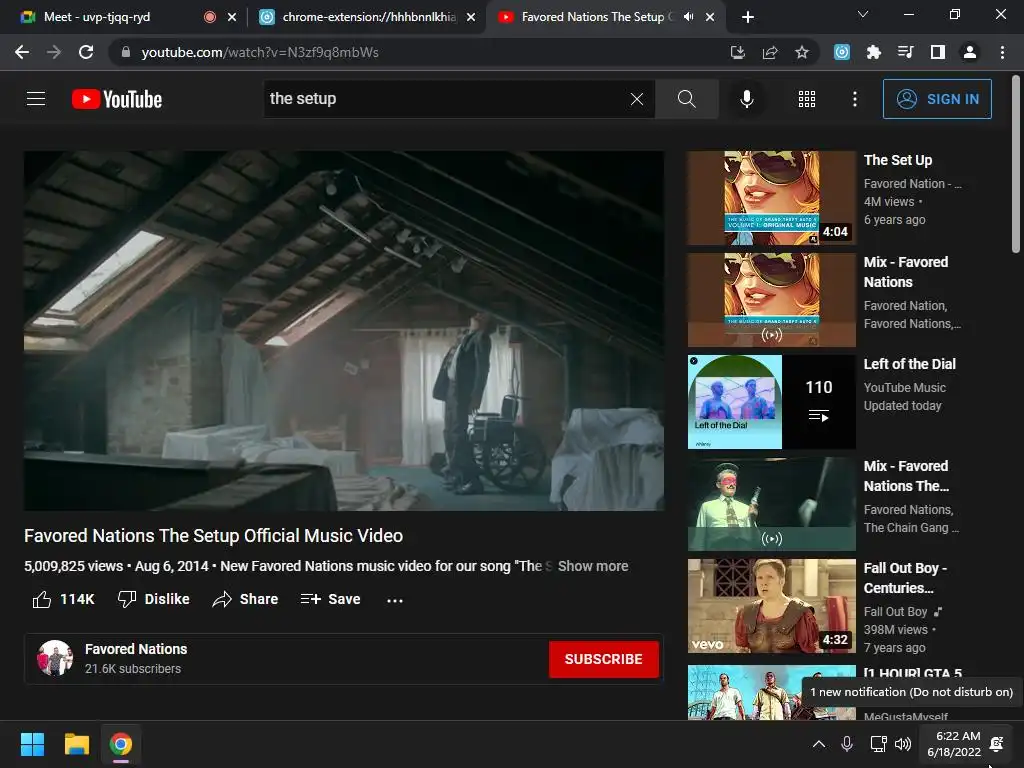Share the video

click(246, 599)
